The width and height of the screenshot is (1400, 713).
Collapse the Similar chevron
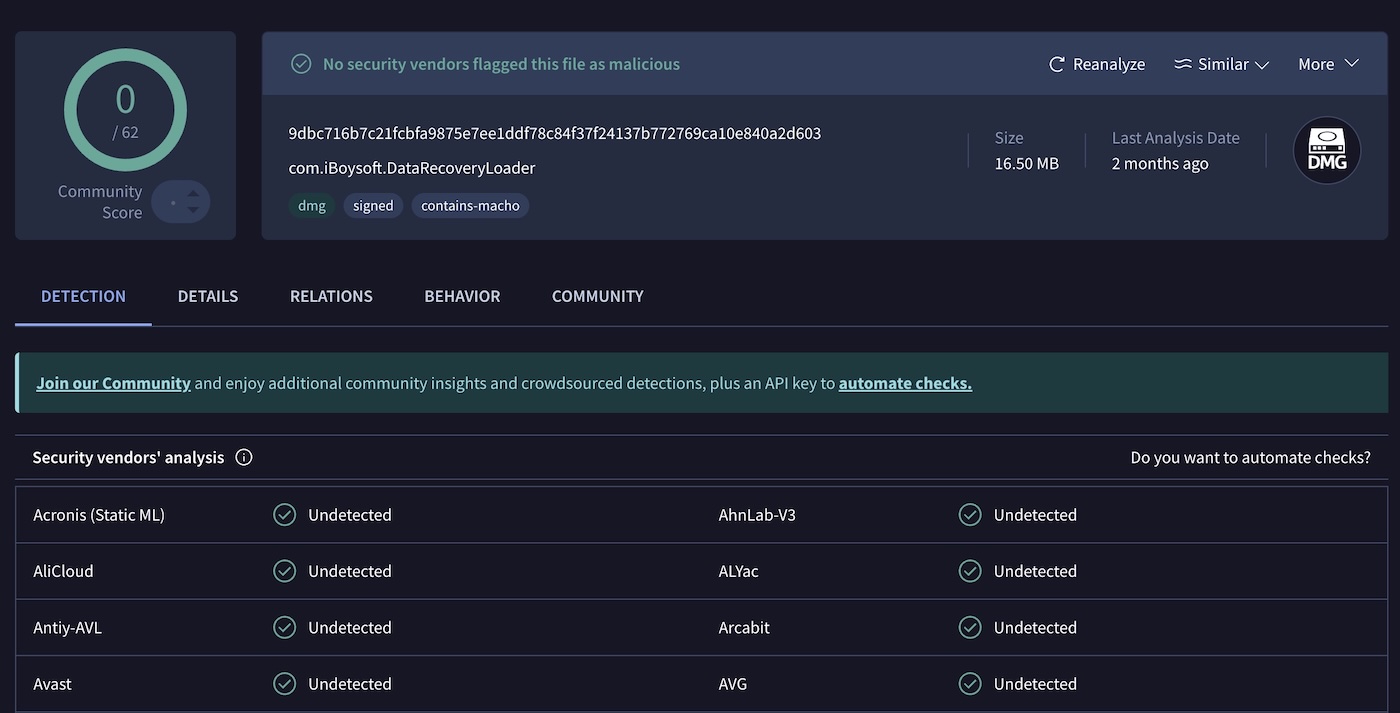tap(1262, 64)
